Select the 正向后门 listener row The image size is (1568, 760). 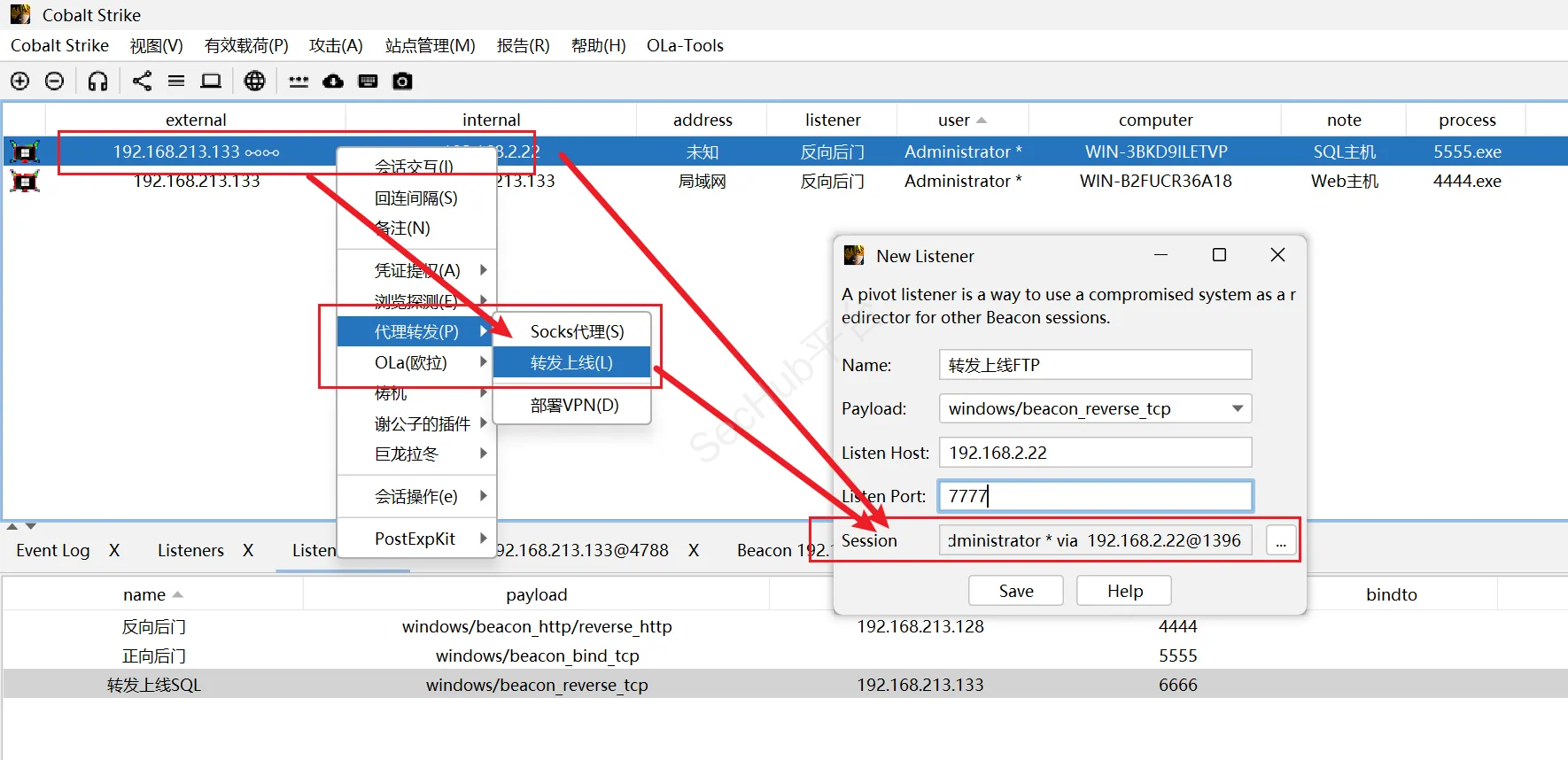[x=784, y=655]
